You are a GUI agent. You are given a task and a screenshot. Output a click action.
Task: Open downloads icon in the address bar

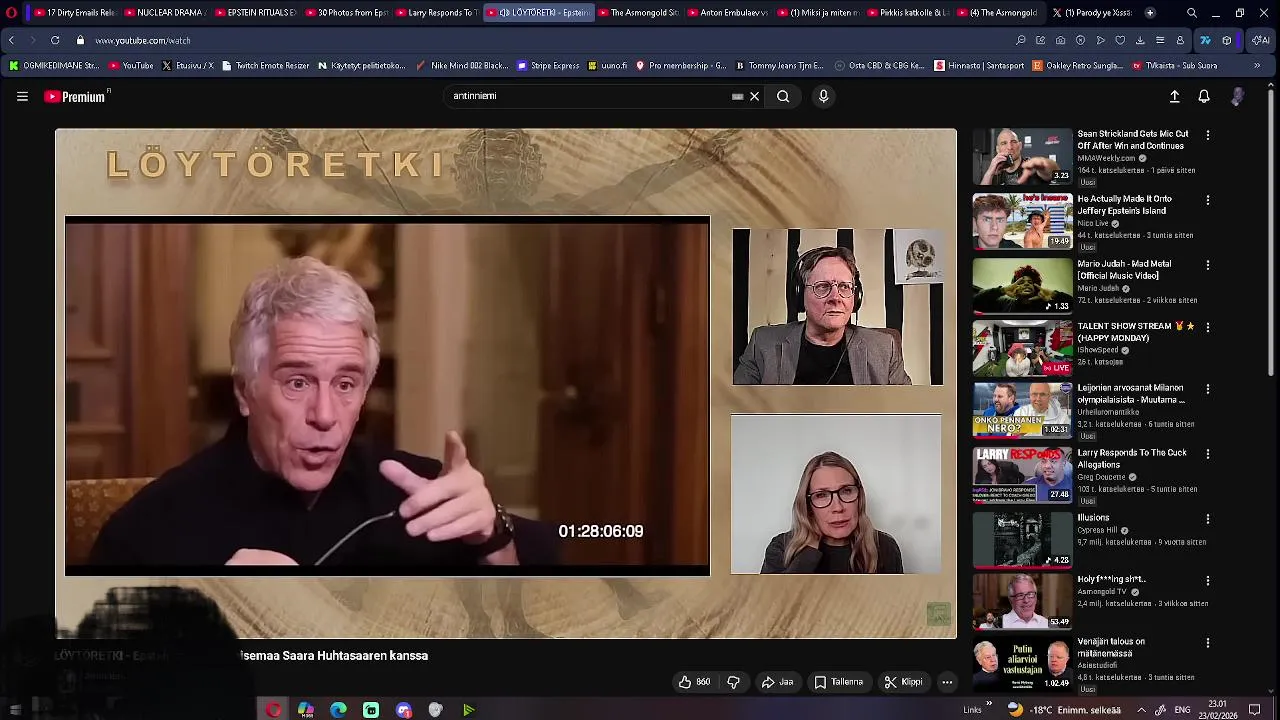(1140, 40)
